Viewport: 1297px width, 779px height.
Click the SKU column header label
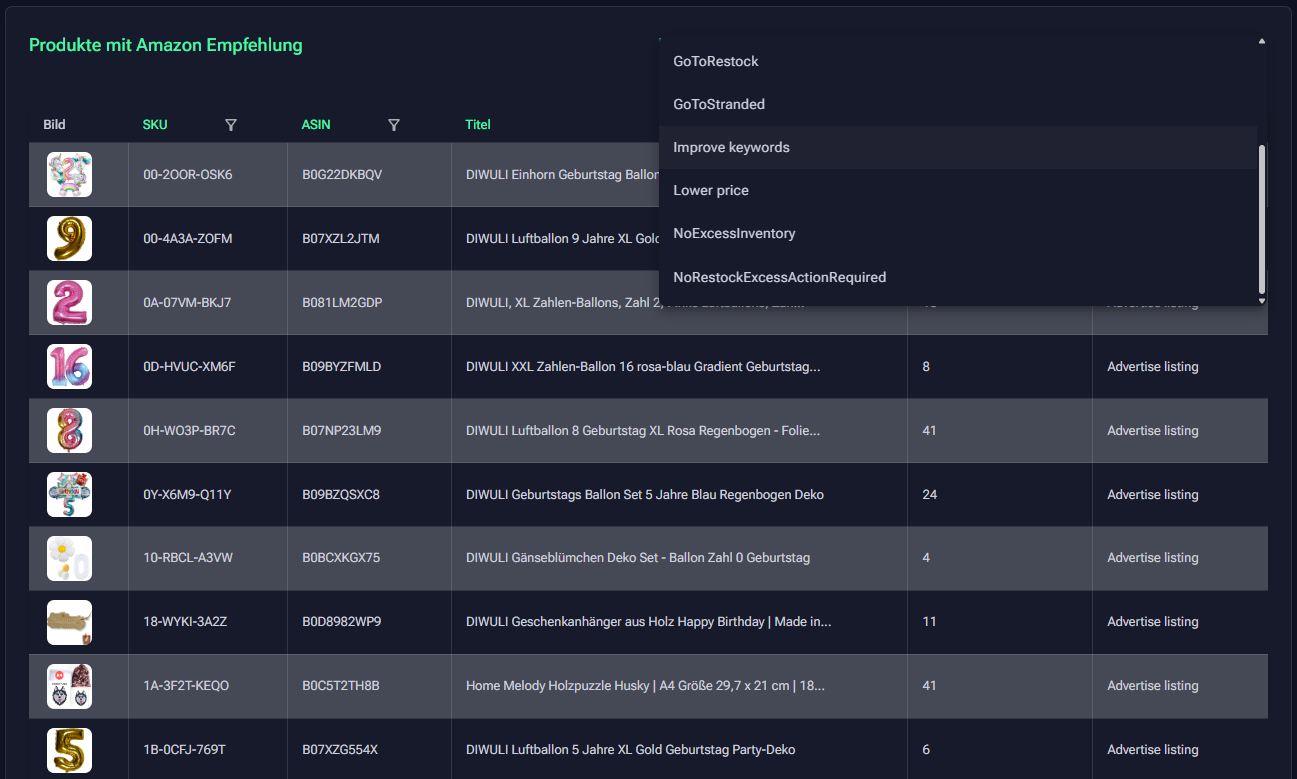pos(155,125)
